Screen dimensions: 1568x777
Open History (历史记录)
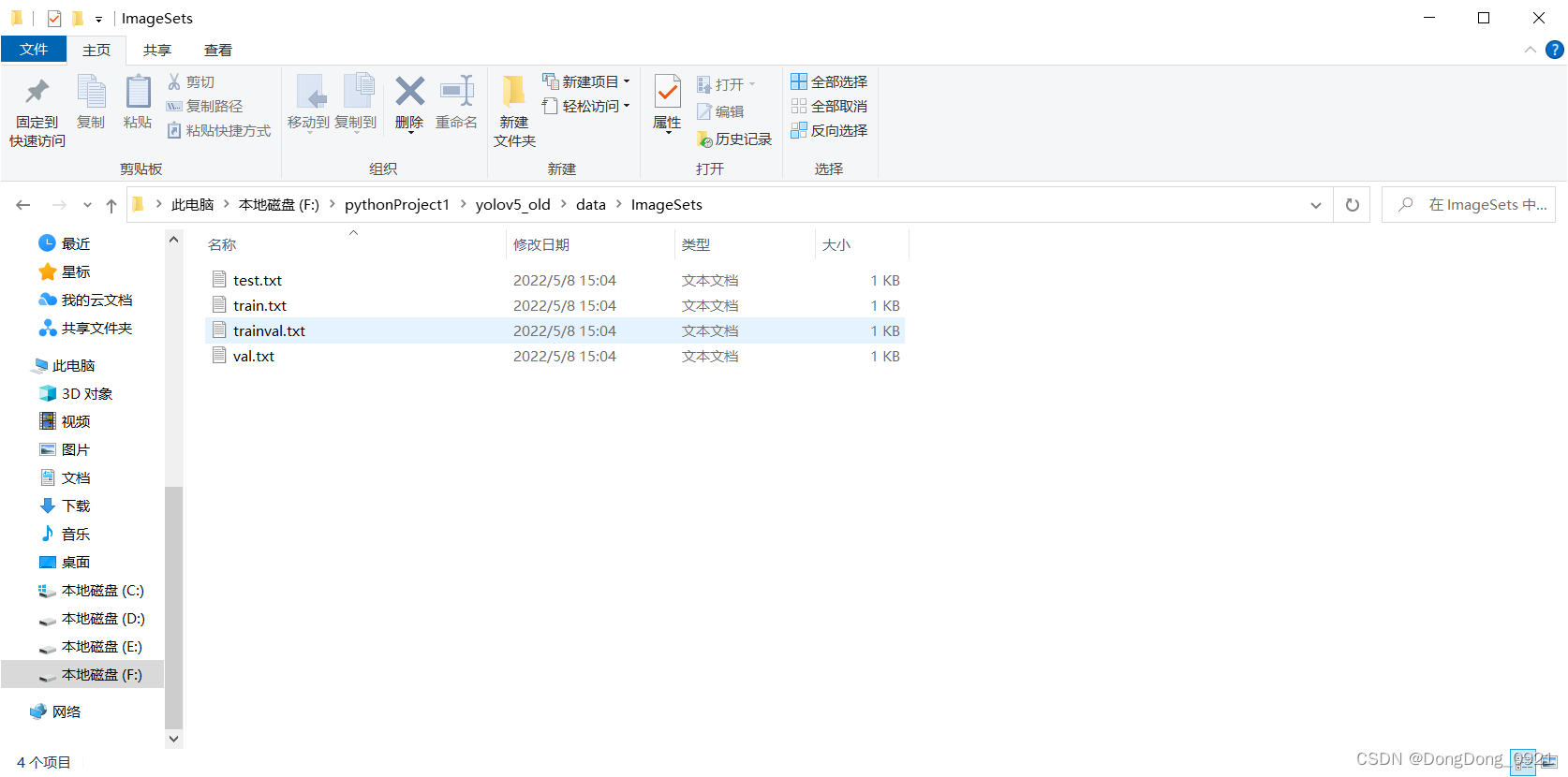coord(734,139)
